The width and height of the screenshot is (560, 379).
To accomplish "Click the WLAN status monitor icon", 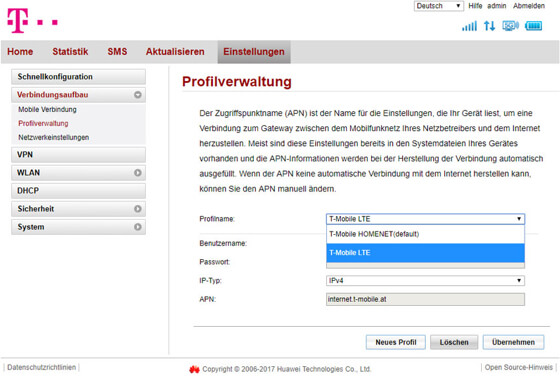I will click(510, 26).
